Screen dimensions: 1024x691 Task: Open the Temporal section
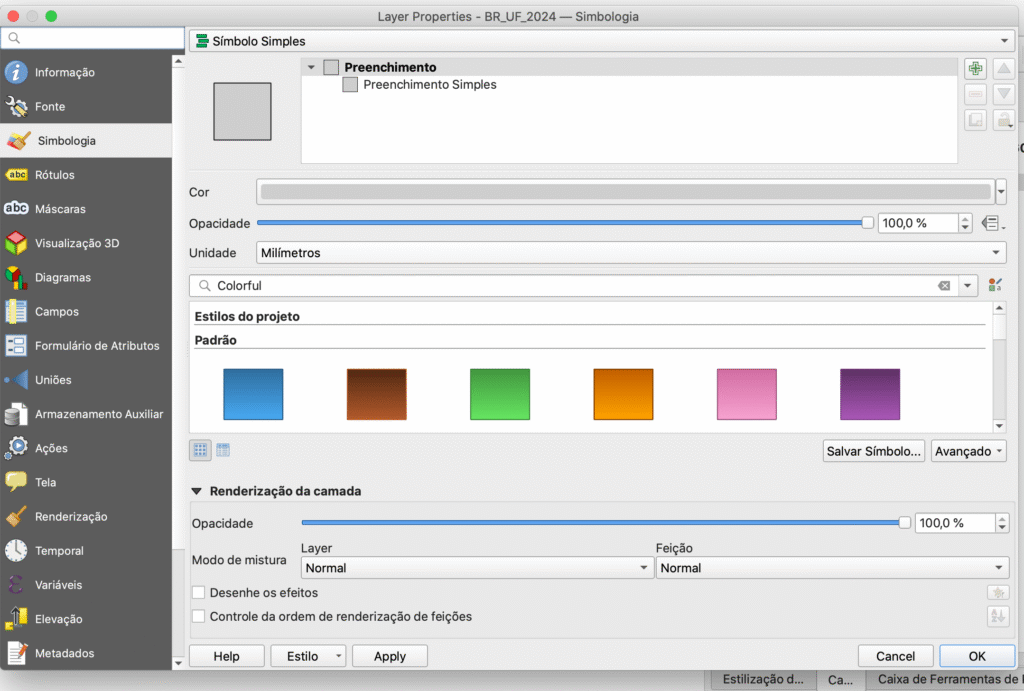click(x=86, y=551)
